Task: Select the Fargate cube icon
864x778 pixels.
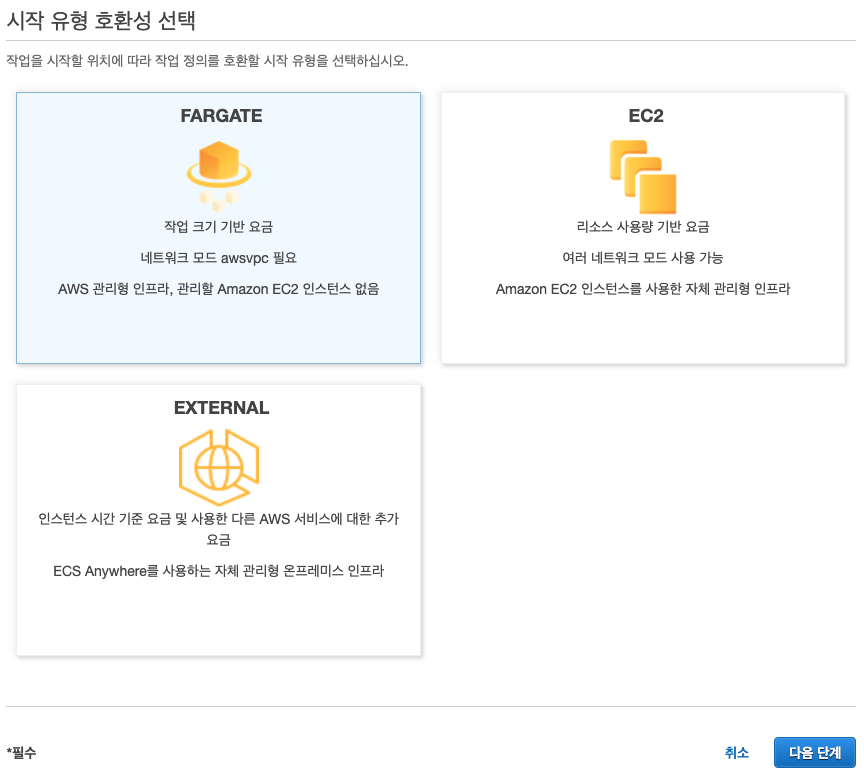Action: click(219, 176)
